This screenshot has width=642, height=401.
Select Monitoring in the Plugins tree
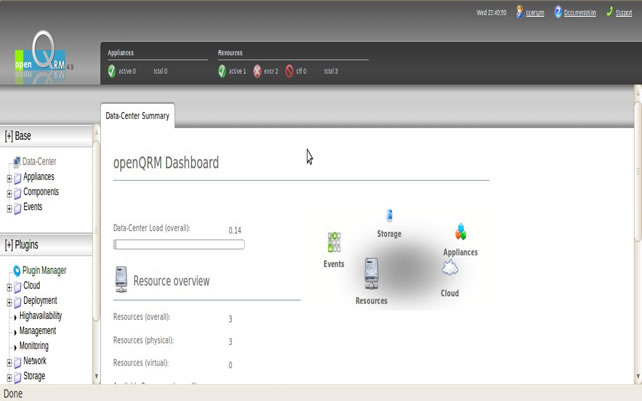tap(34, 346)
